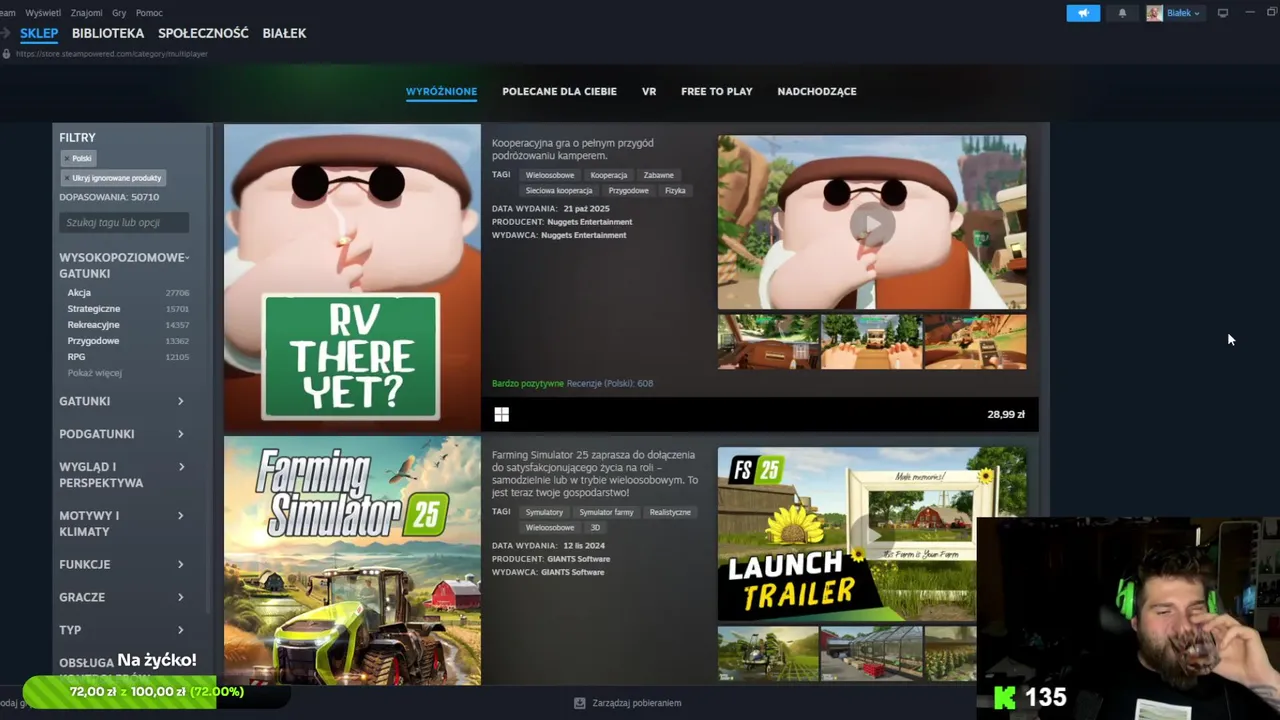Switch to the FREE TO PLAY tab
1280x720 pixels.
(x=717, y=91)
